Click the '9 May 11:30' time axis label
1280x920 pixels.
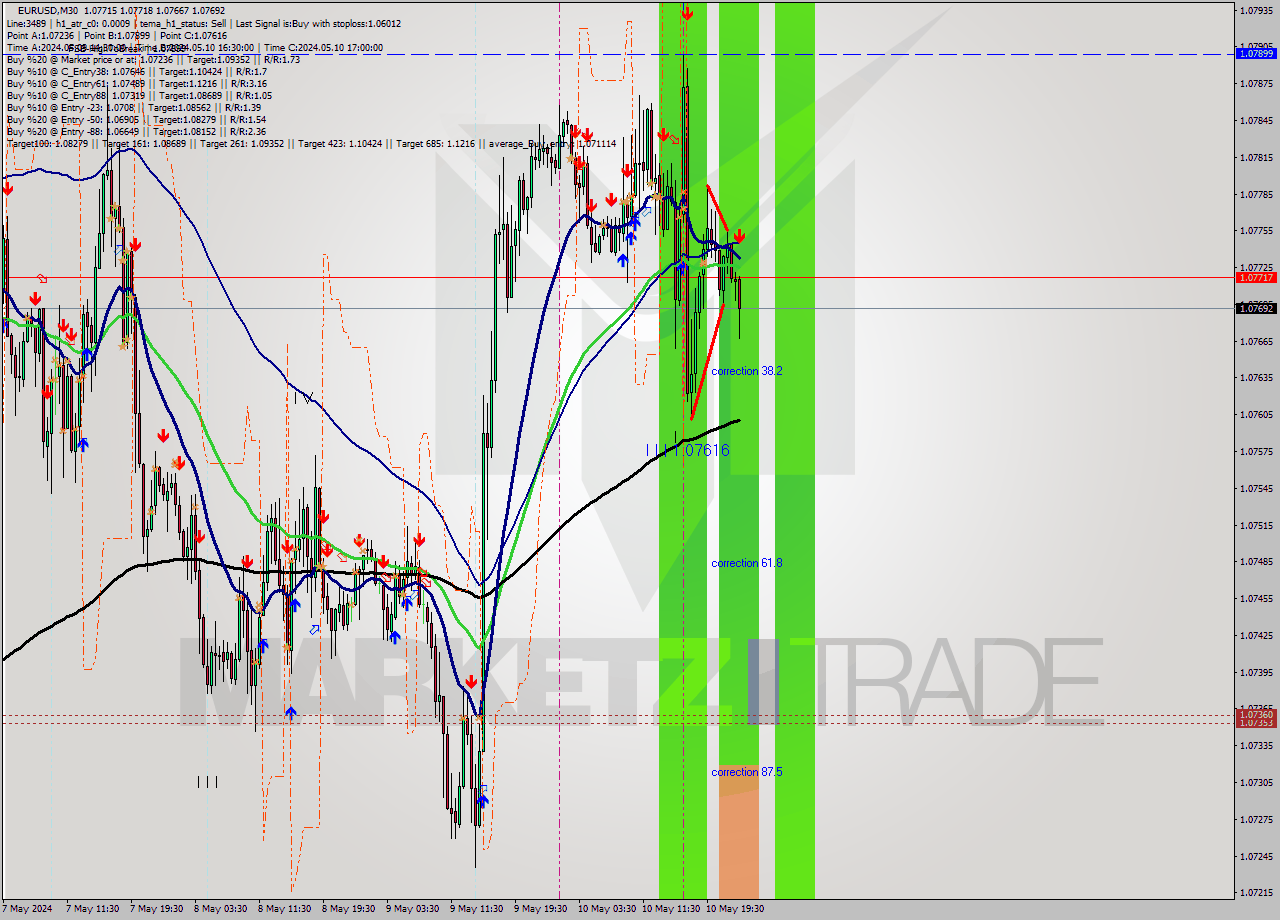point(476,909)
